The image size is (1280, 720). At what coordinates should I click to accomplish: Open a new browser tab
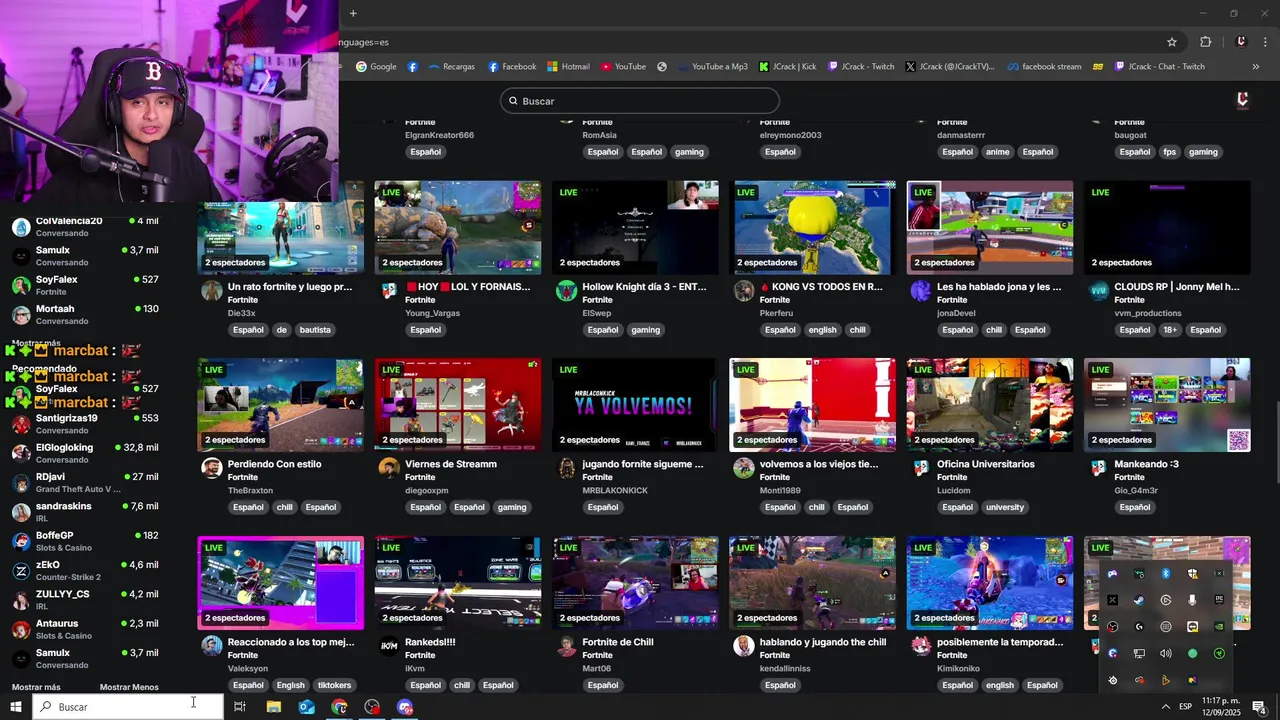(353, 13)
